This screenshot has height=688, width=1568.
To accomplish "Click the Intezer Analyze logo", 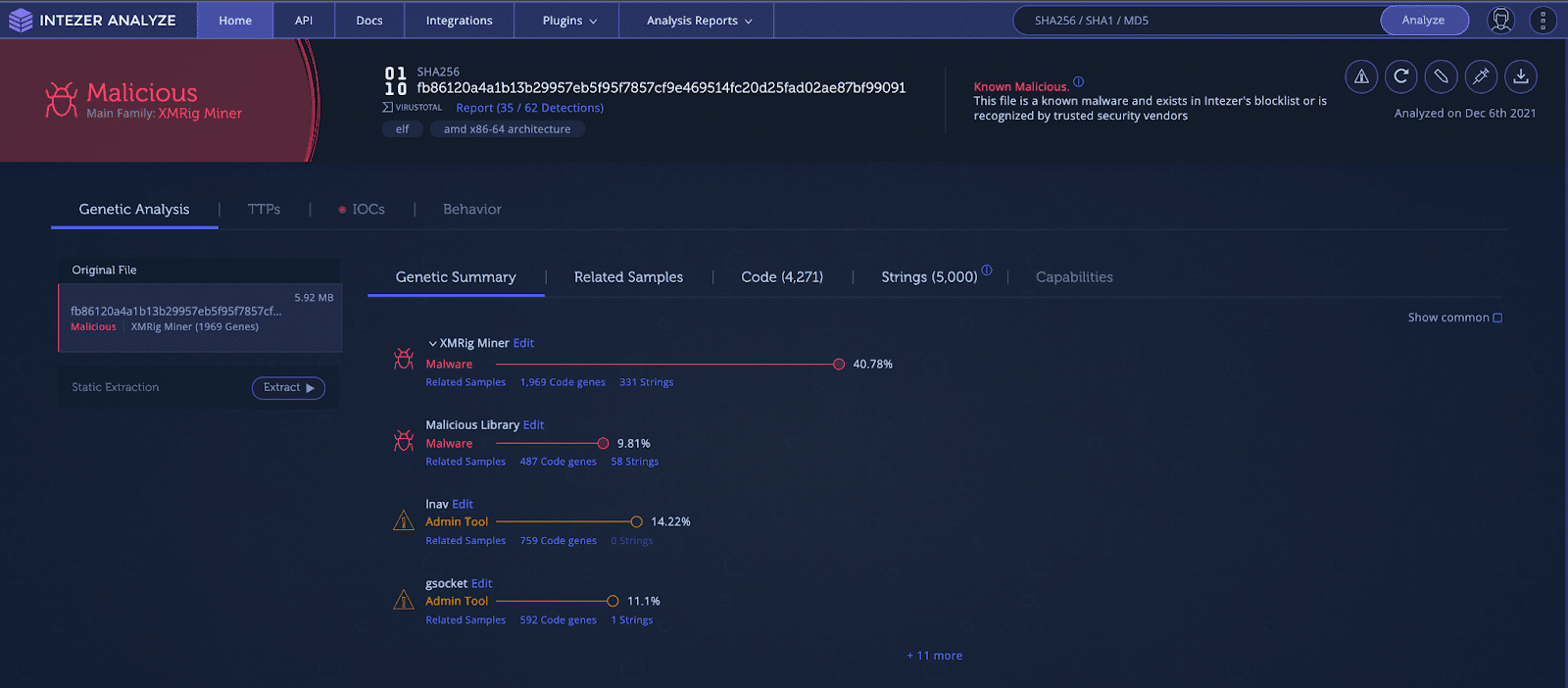I will 92,20.
